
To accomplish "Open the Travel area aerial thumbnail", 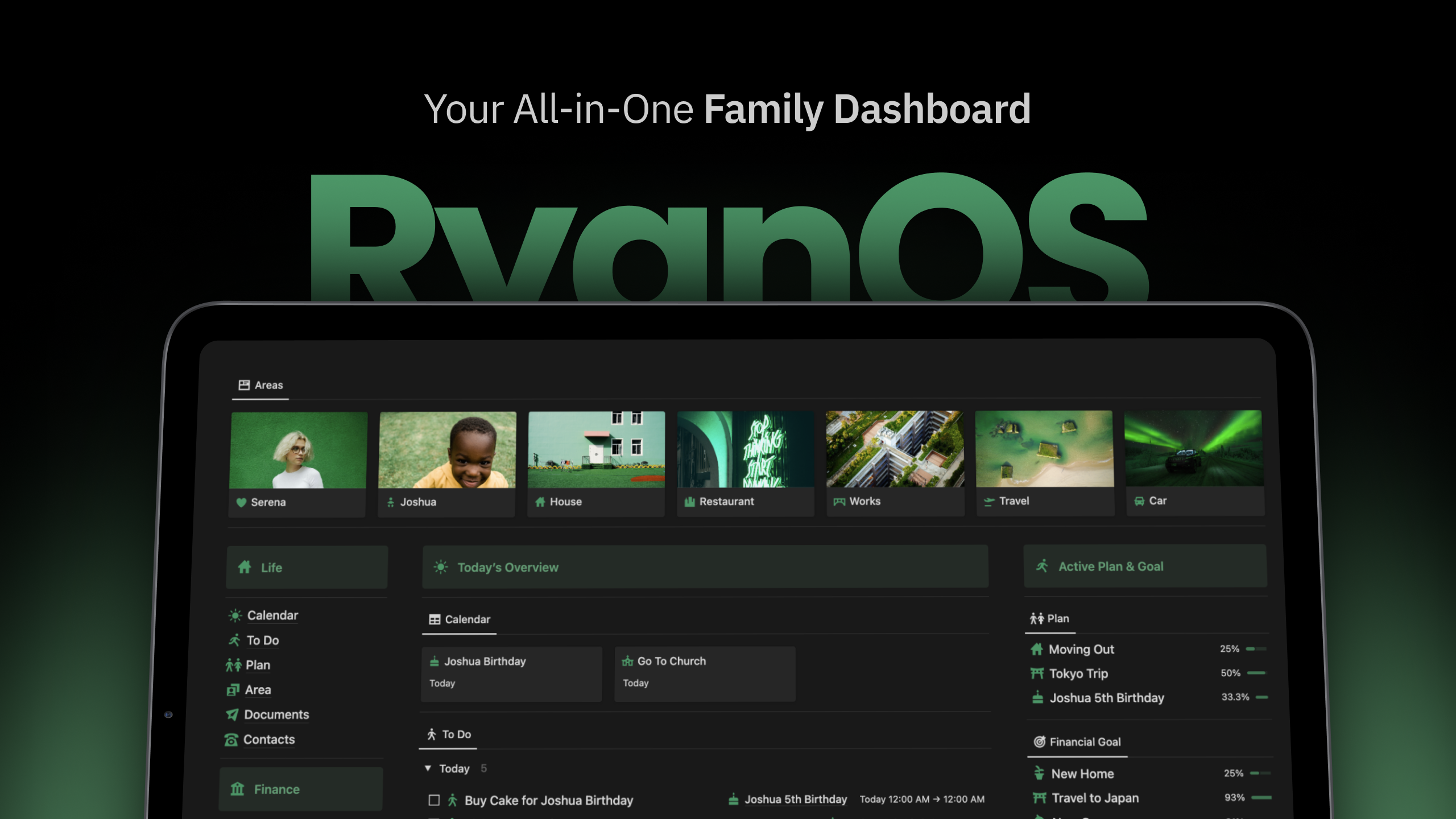I will click(x=1044, y=449).
